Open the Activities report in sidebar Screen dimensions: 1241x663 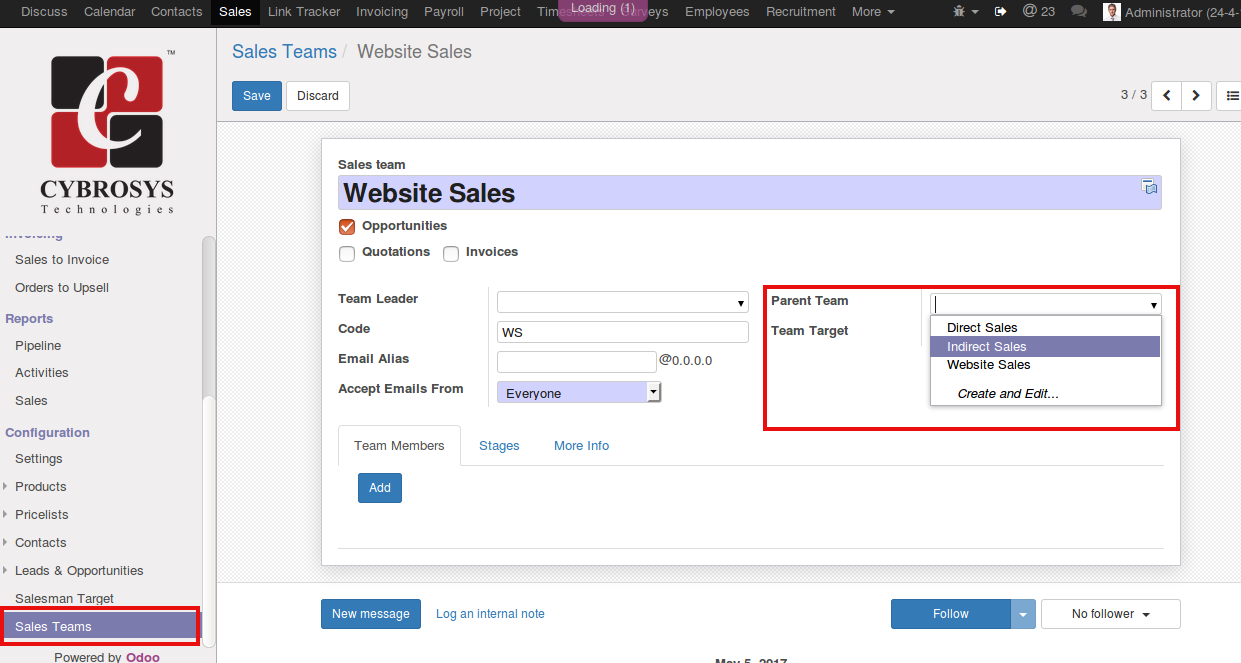(42, 373)
